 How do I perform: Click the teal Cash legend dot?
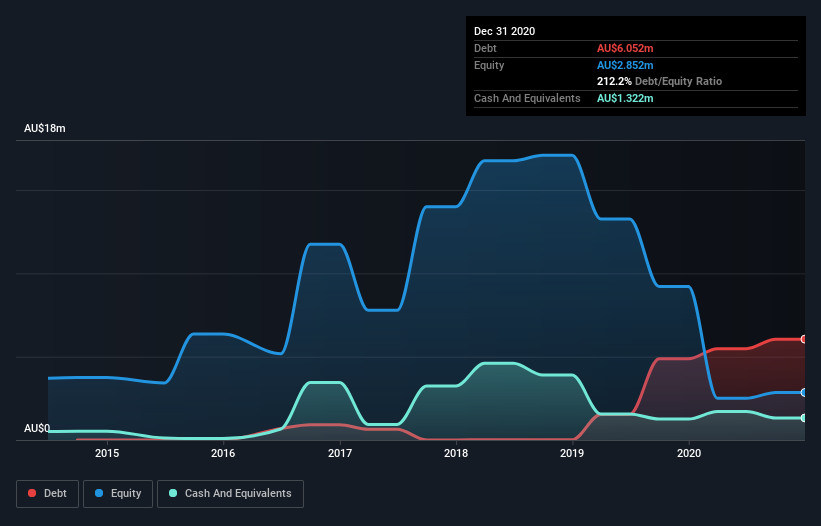[173, 493]
